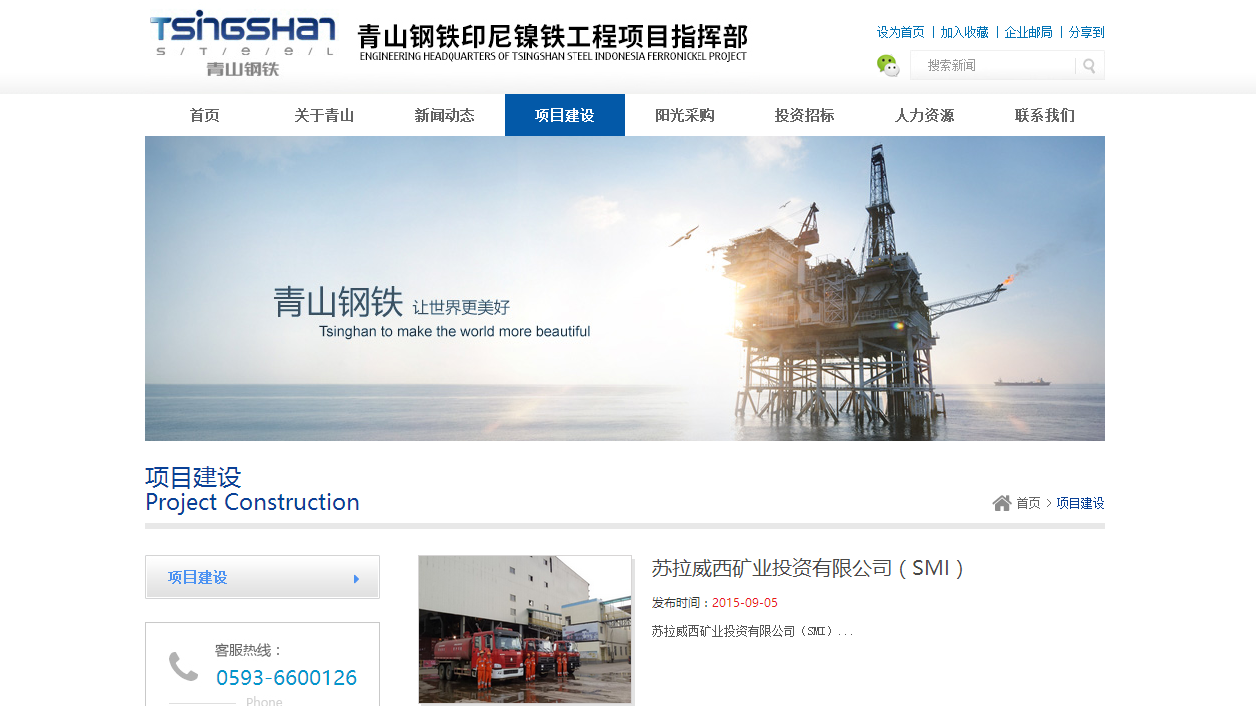1256x706 pixels.
Task: Open the 阳光采购 nav menu item
Action: click(685, 115)
